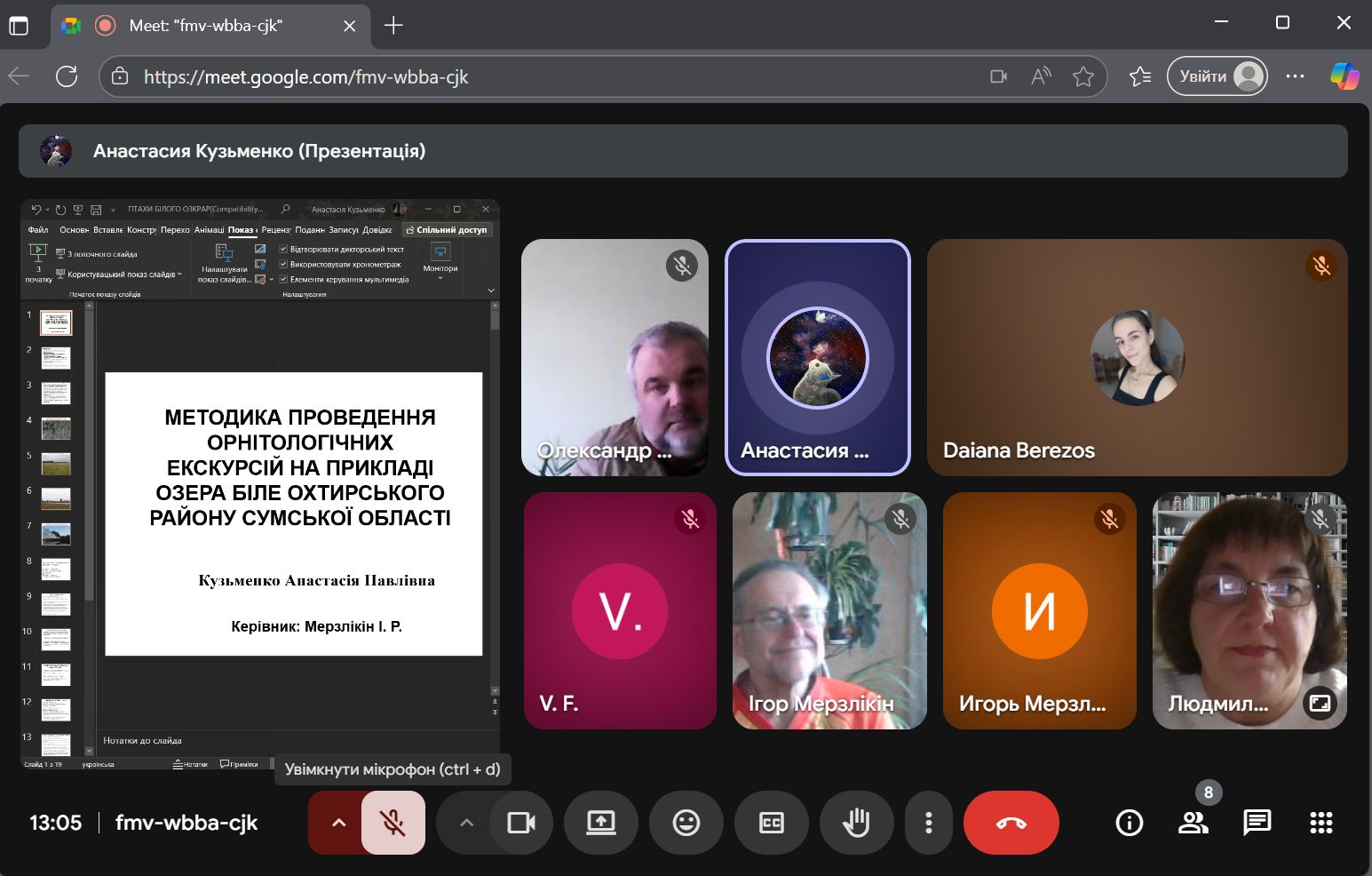
Task: Show the participants list panel
Action: tap(1193, 823)
